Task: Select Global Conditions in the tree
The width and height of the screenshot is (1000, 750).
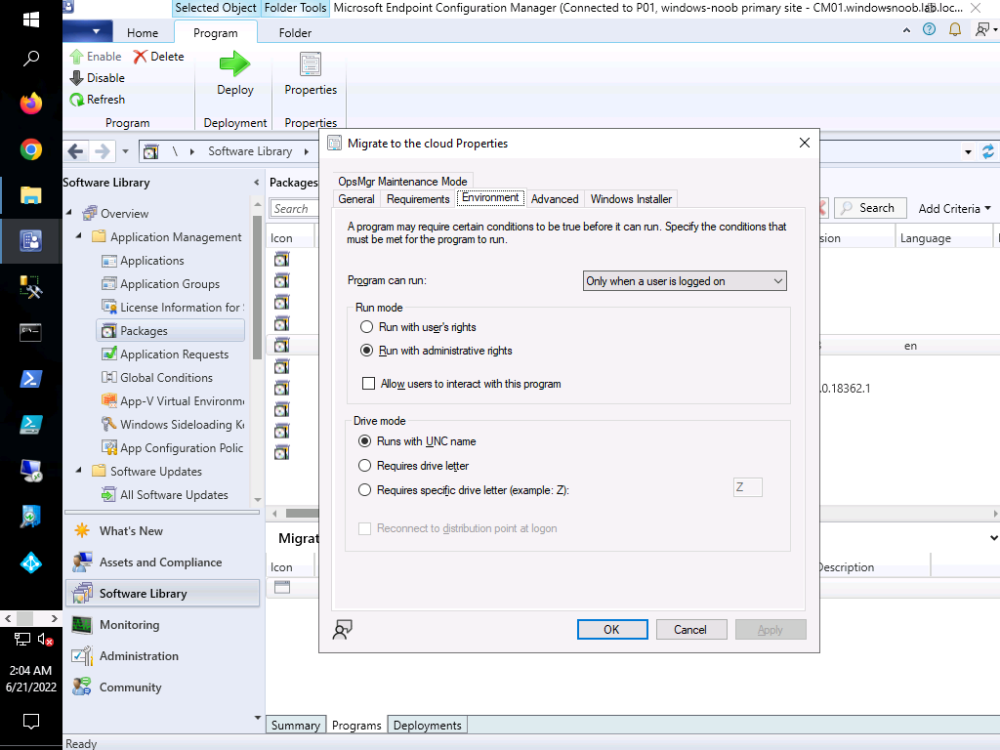Action: point(166,378)
